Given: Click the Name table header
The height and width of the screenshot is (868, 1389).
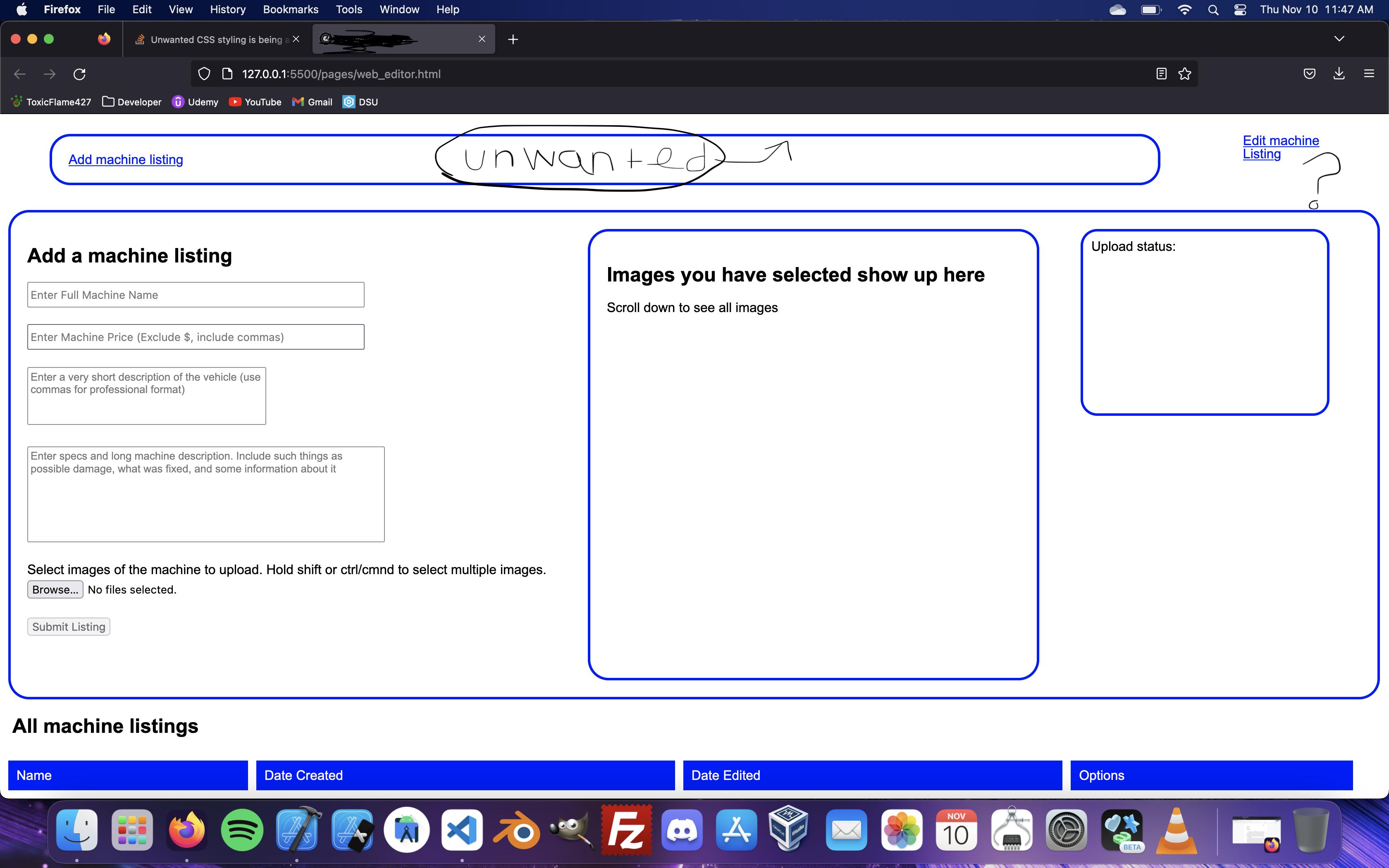Looking at the screenshot, I should pos(128,775).
